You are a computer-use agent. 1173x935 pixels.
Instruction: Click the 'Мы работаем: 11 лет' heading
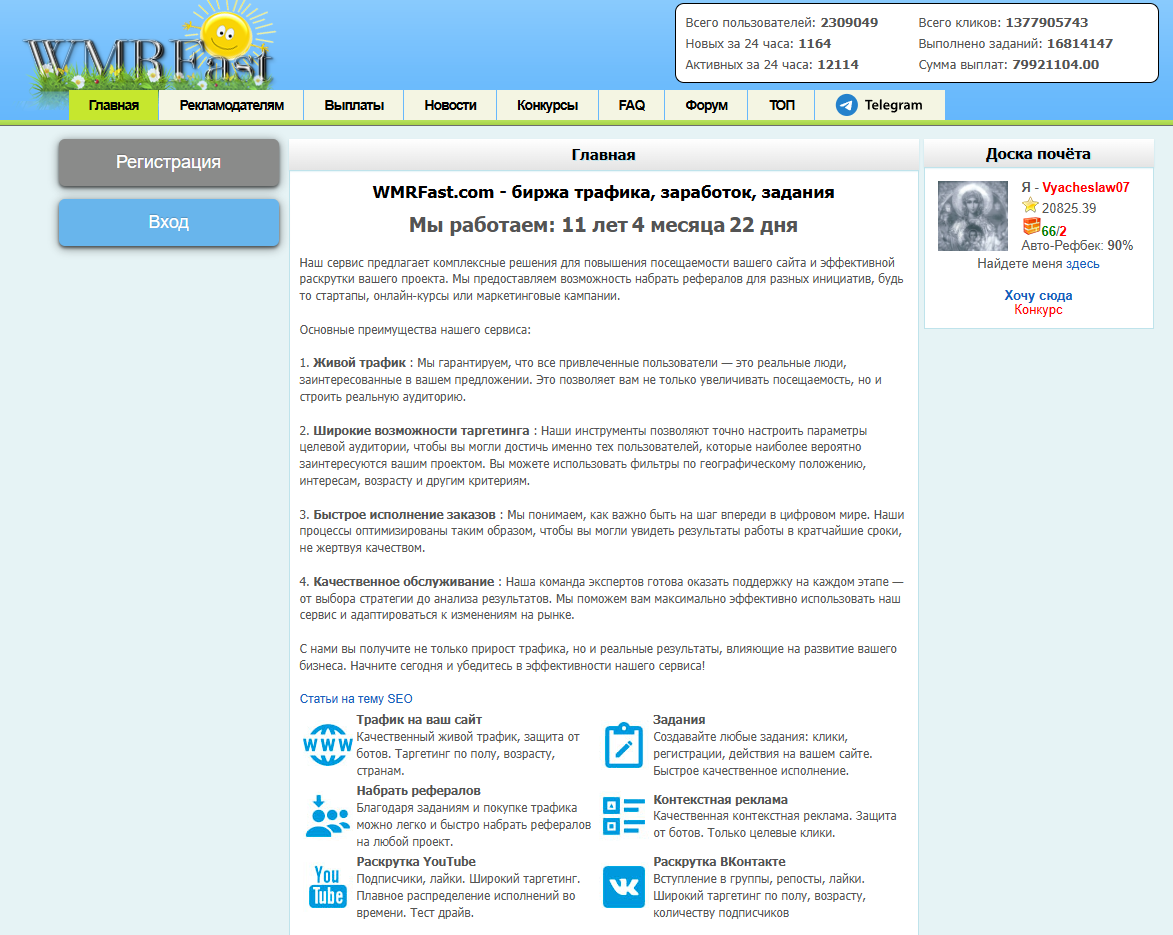(x=603, y=225)
